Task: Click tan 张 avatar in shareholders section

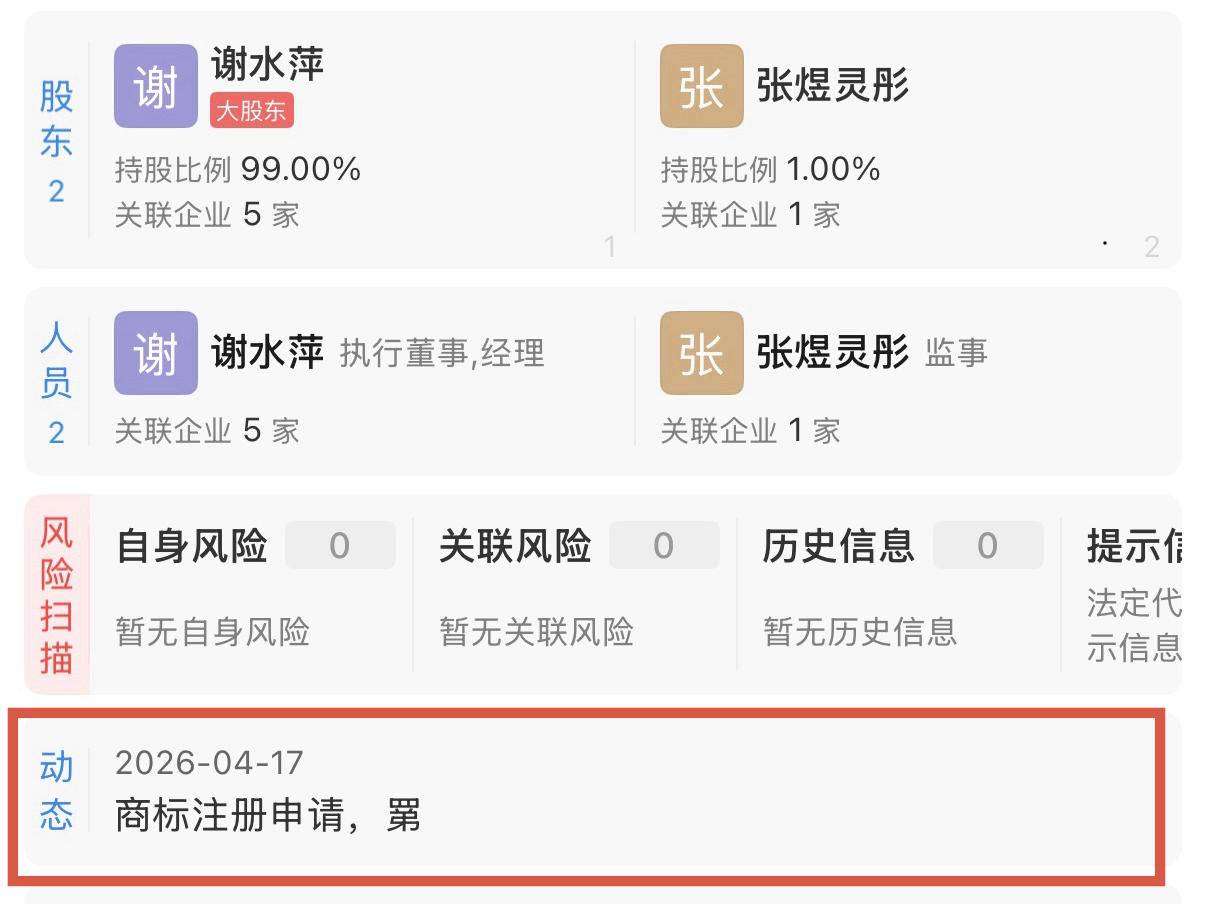Action: 701,86
